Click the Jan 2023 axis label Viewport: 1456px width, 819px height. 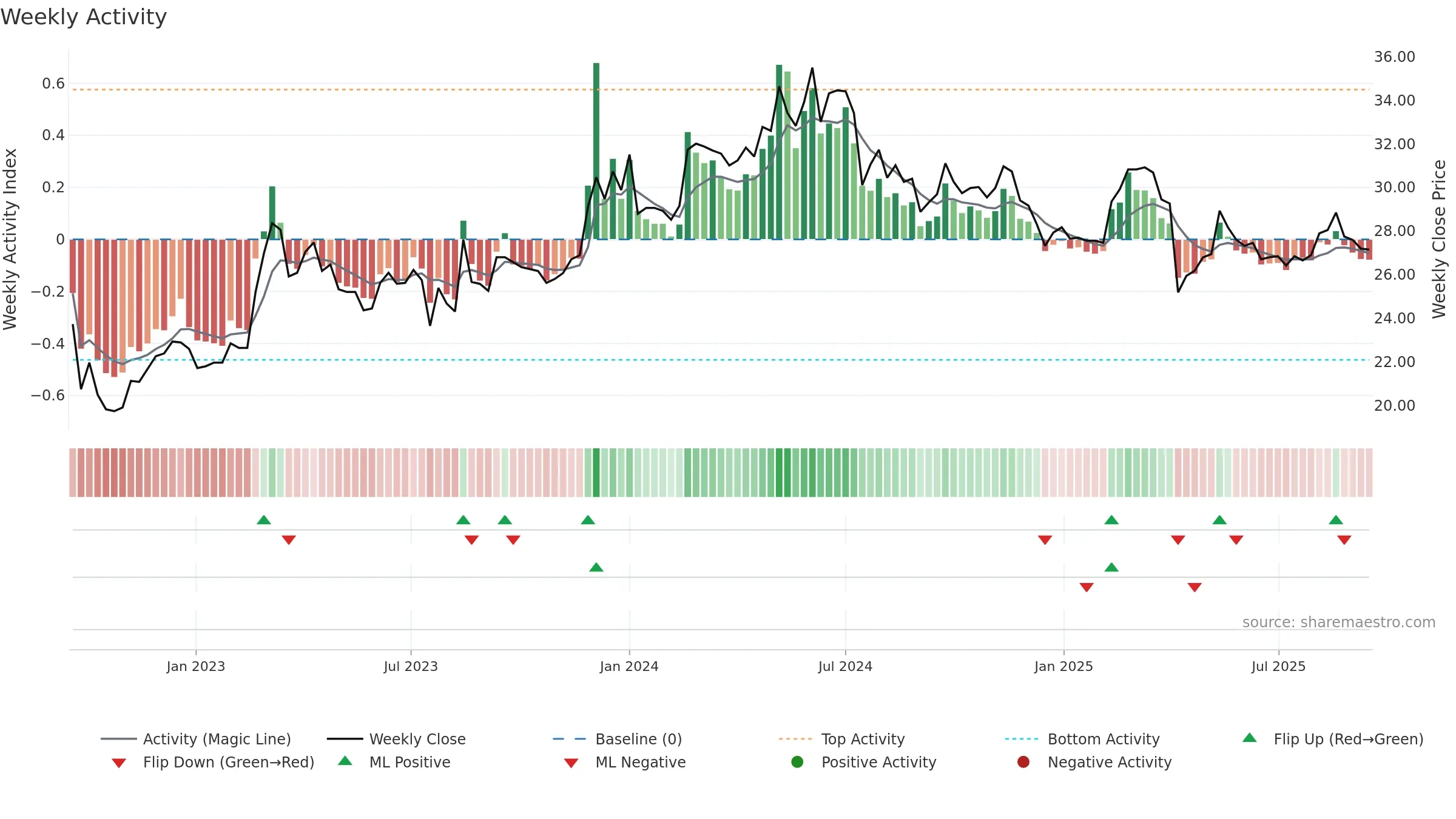point(196,667)
